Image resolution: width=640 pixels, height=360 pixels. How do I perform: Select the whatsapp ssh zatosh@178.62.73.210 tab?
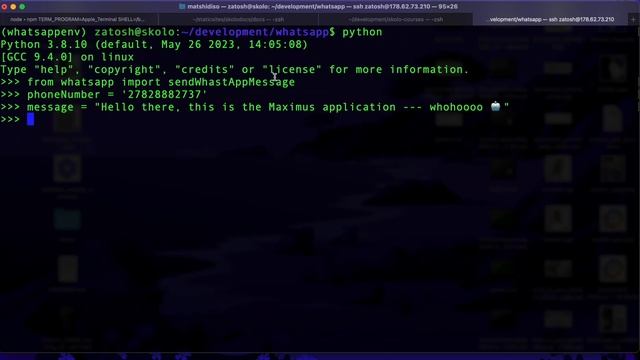(551, 19)
